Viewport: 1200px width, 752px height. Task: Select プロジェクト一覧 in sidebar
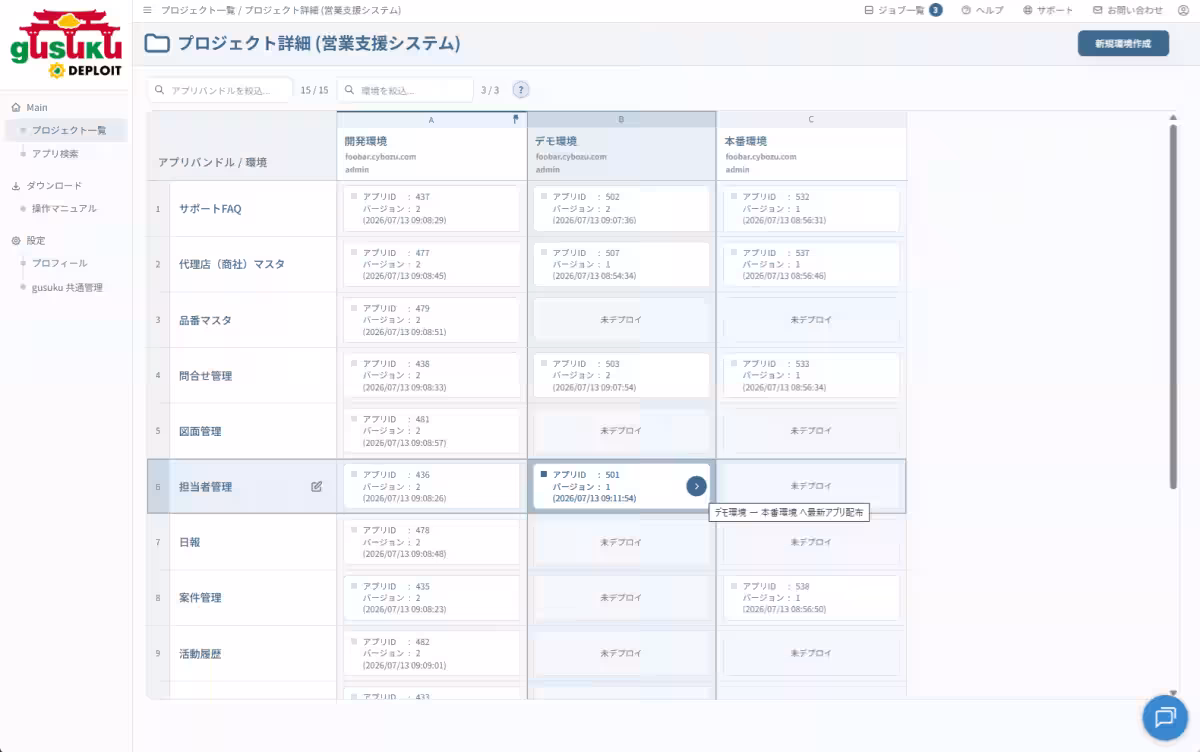pos(66,130)
